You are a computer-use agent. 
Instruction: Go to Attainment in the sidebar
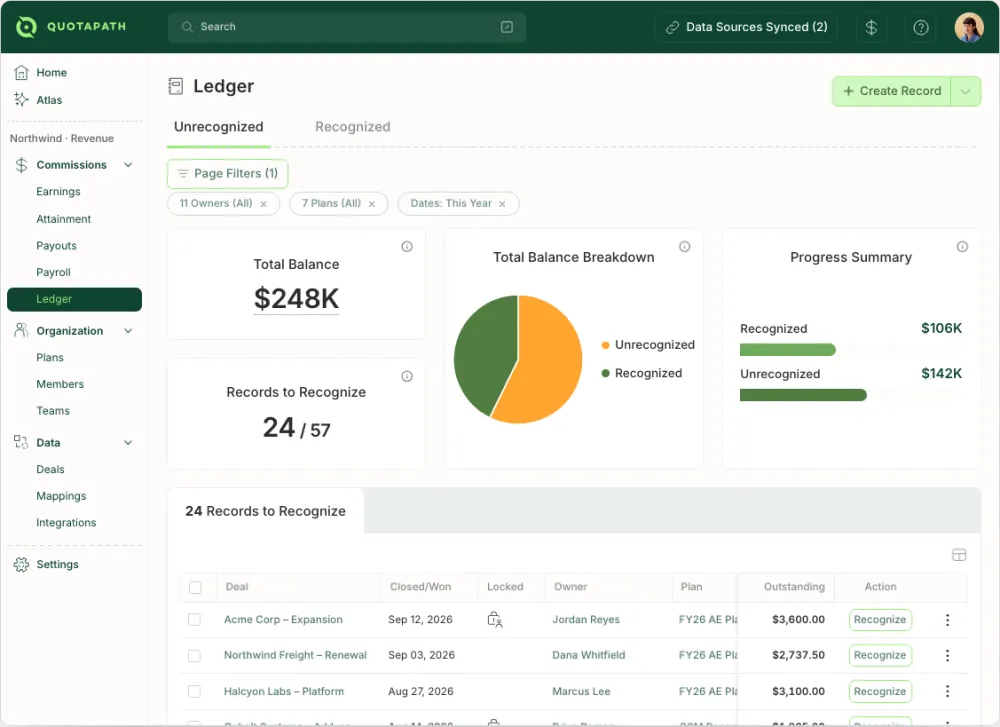click(63, 219)
